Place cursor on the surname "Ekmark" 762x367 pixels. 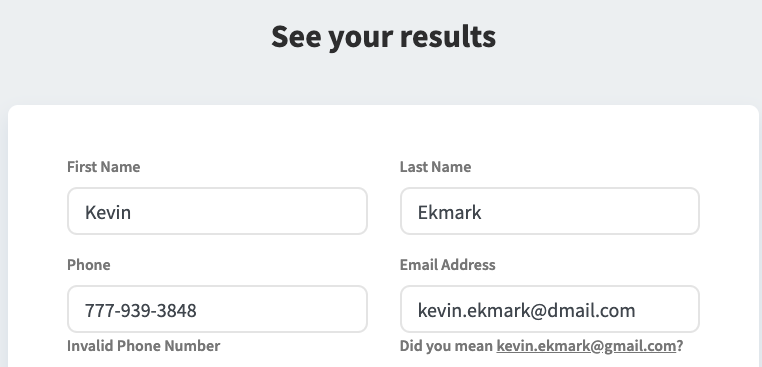pos(450,212)
